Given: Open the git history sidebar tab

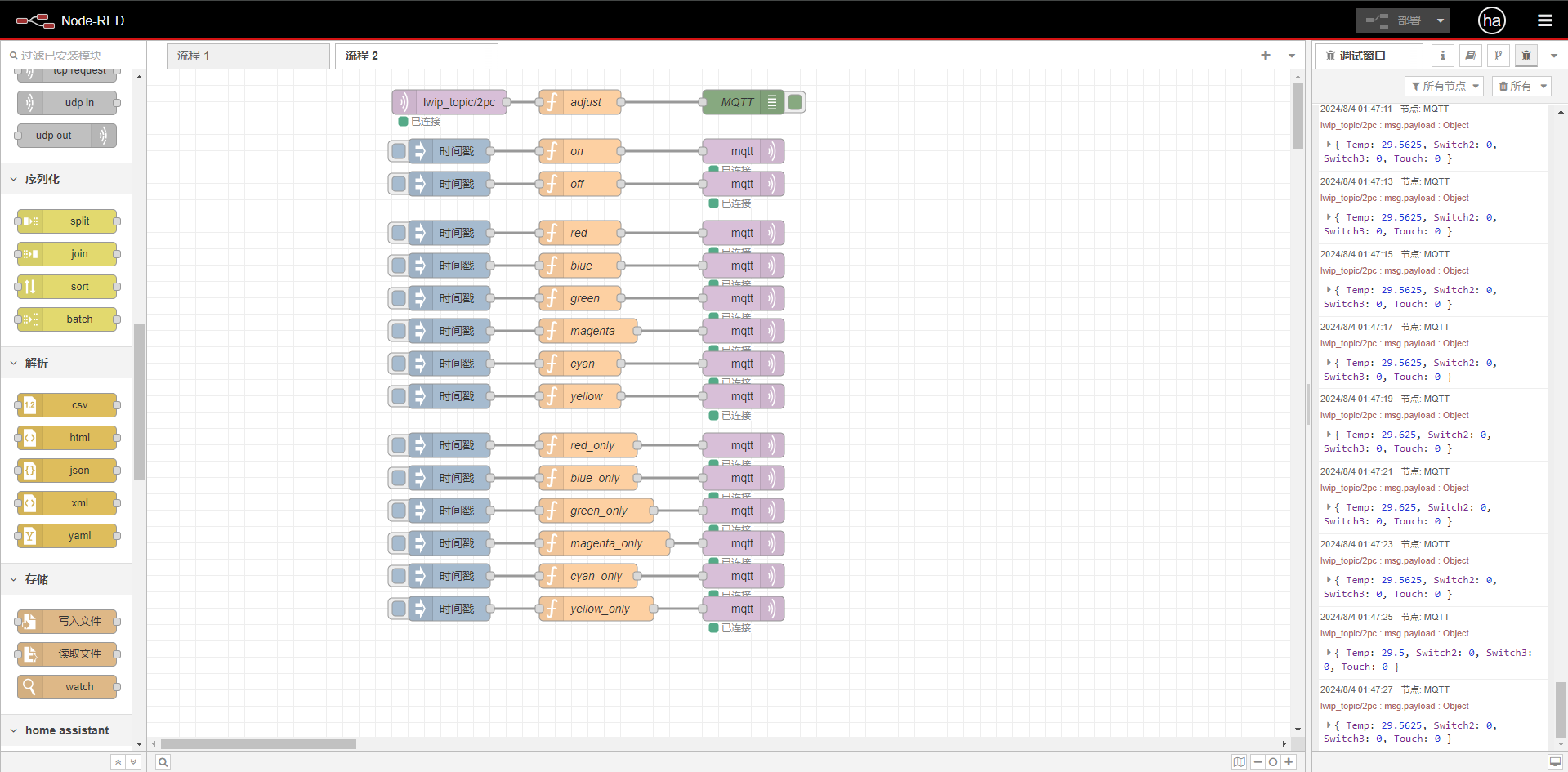Looking at the screenshot, I should pos(1498,56).
